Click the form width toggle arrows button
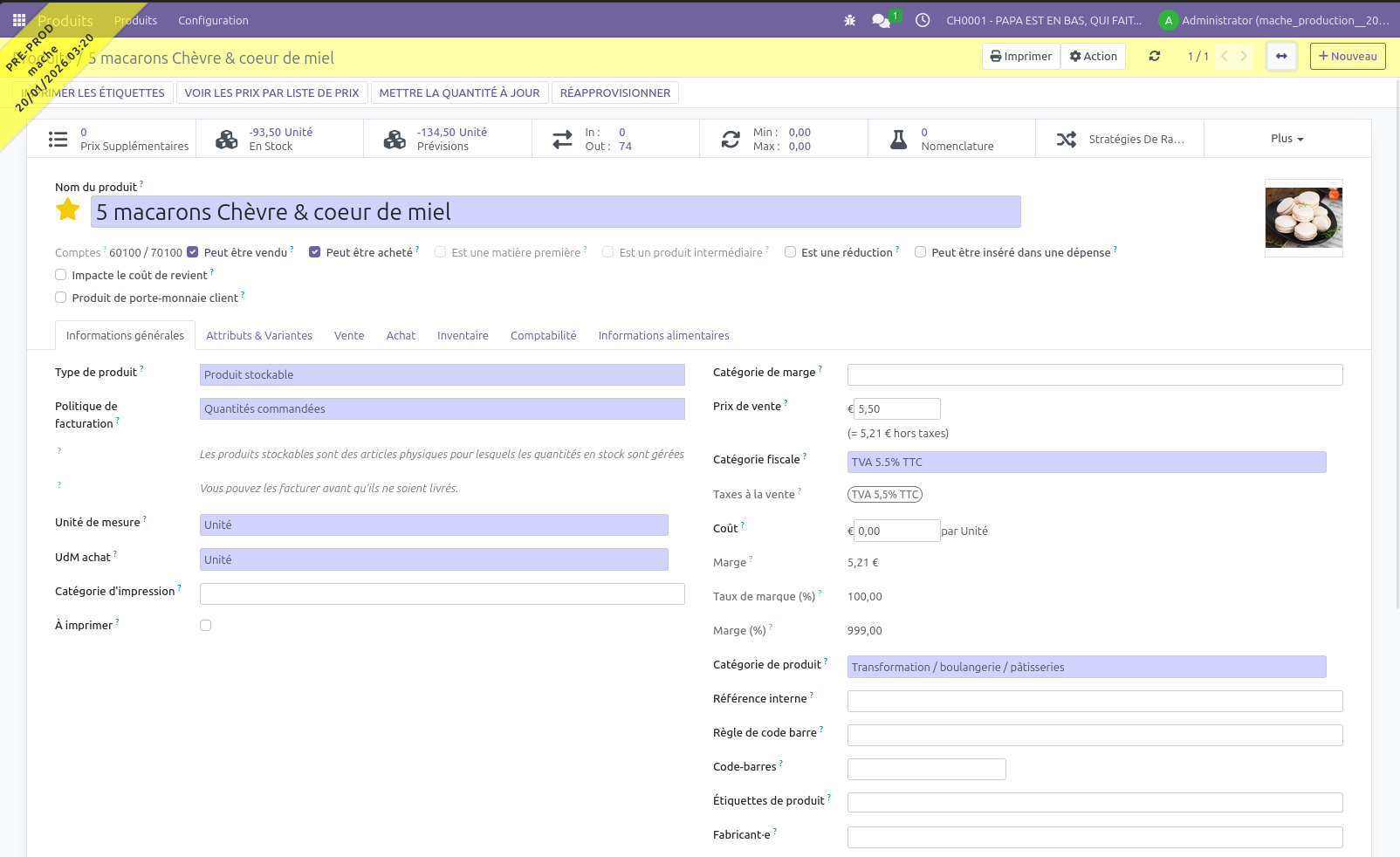 pos(1280,56)
